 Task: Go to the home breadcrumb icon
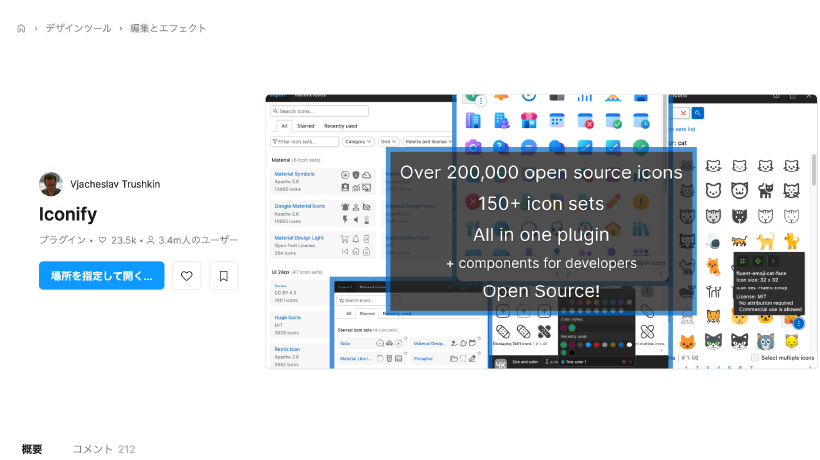tap(21, 28)
